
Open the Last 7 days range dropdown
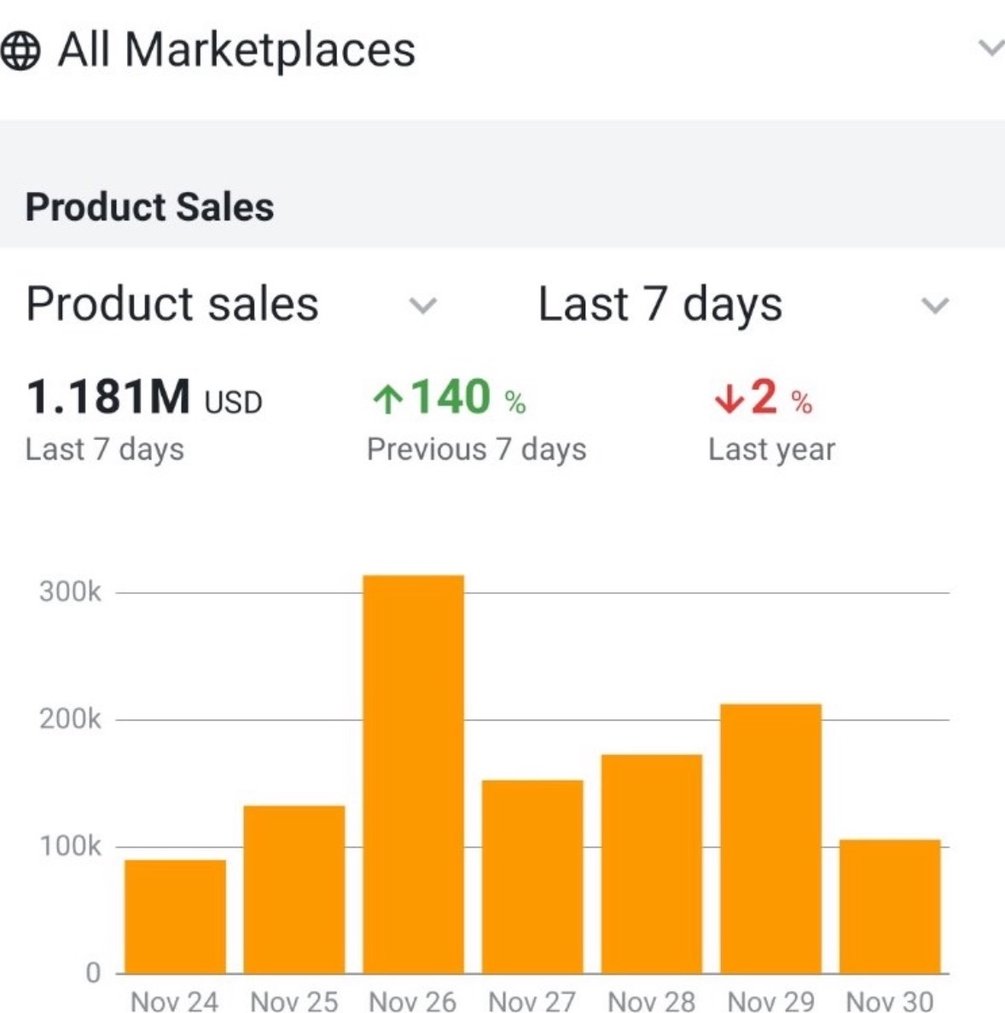point(934,305)
